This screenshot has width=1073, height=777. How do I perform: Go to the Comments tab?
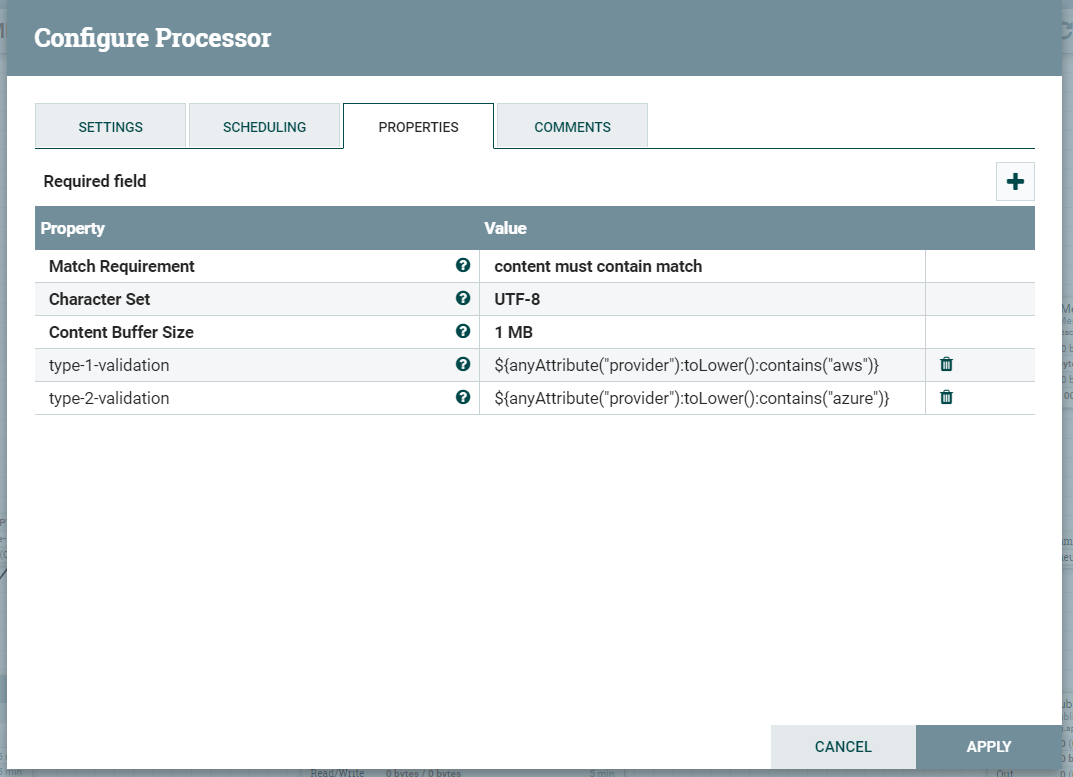click(572, 127)
